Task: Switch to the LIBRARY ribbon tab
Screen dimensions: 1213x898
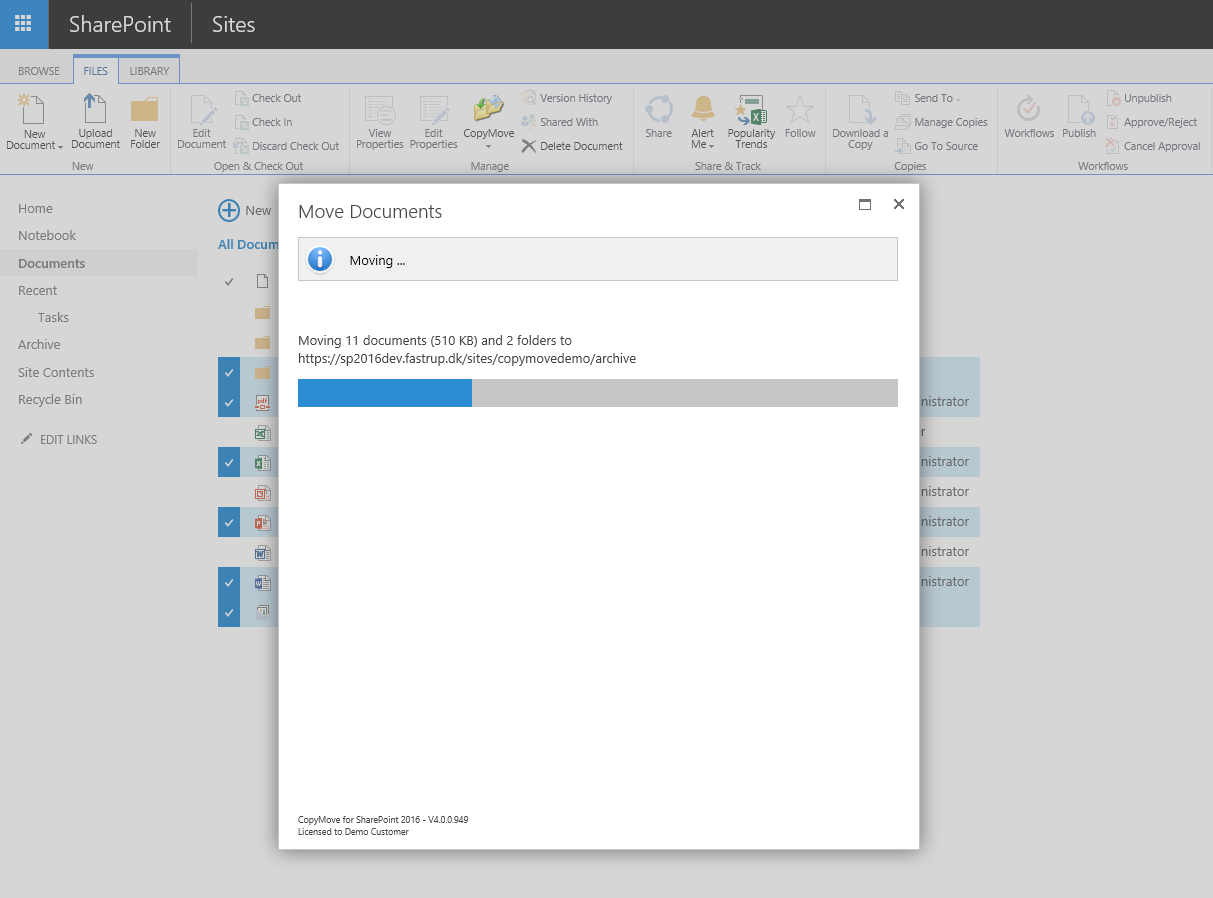Action: [x=149, y=71]
